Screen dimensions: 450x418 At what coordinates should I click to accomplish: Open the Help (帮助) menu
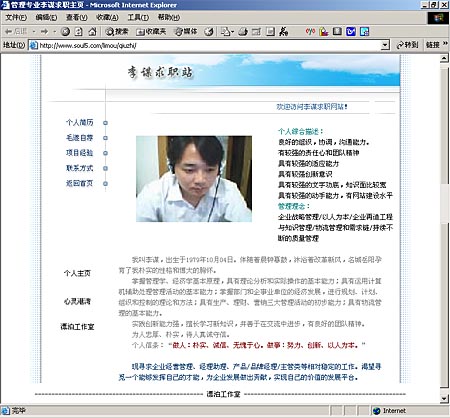[169, 17]
